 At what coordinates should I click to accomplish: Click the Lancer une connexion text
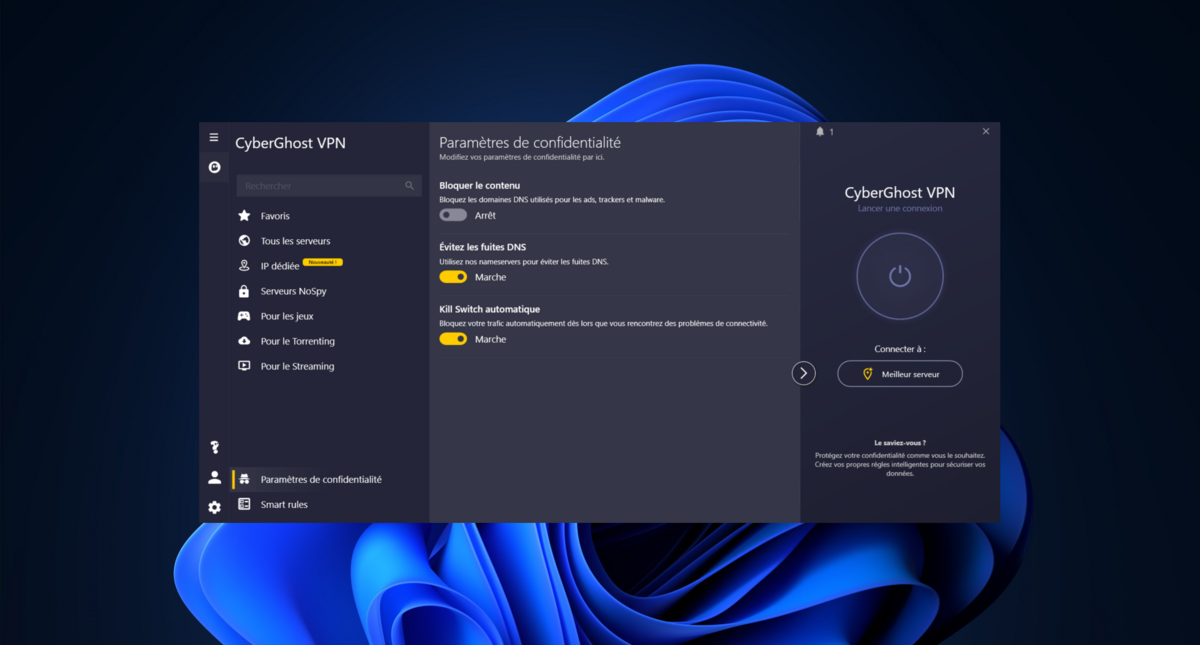pos(900,209)
